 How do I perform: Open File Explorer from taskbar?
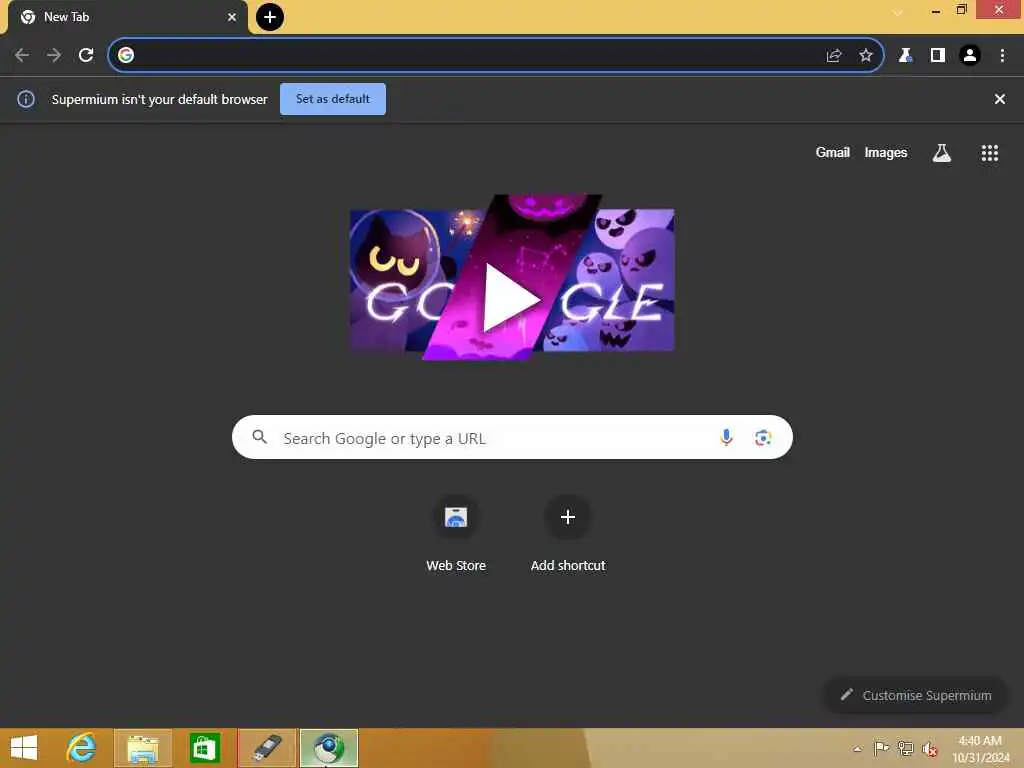(x=143, y=748)
